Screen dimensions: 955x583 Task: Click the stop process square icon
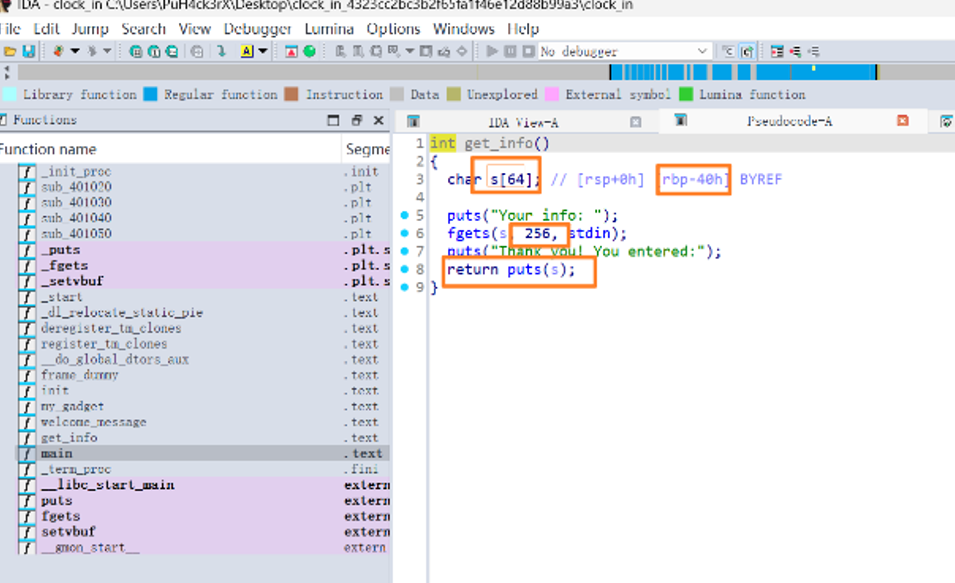(527, 51)
